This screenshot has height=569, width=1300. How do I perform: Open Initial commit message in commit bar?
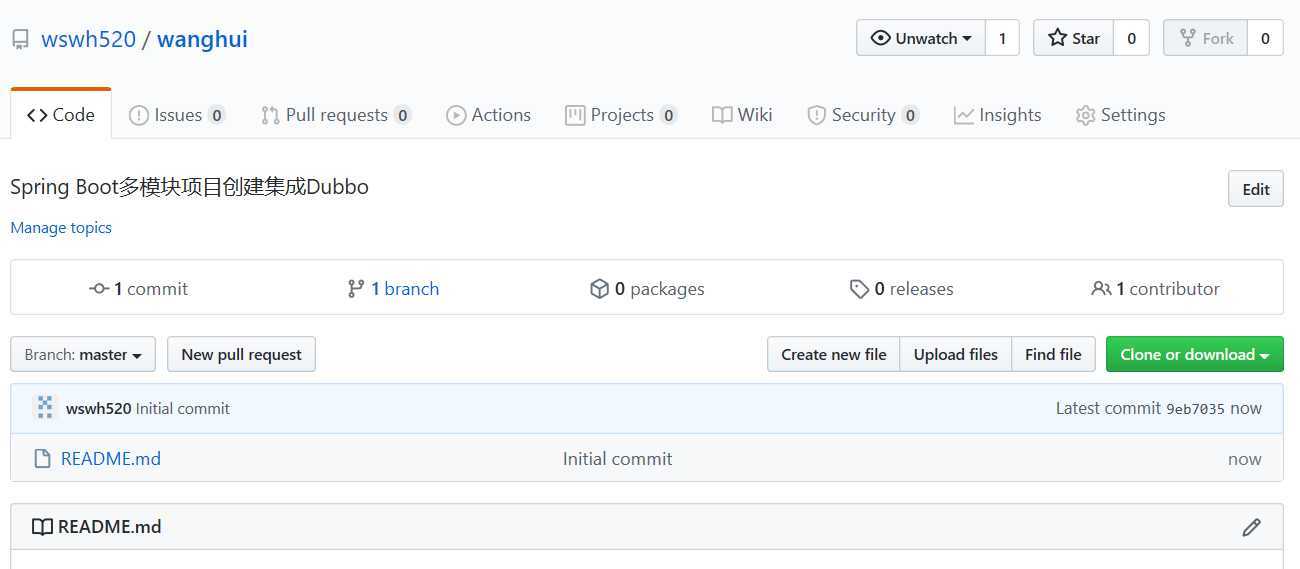point(183,408)
